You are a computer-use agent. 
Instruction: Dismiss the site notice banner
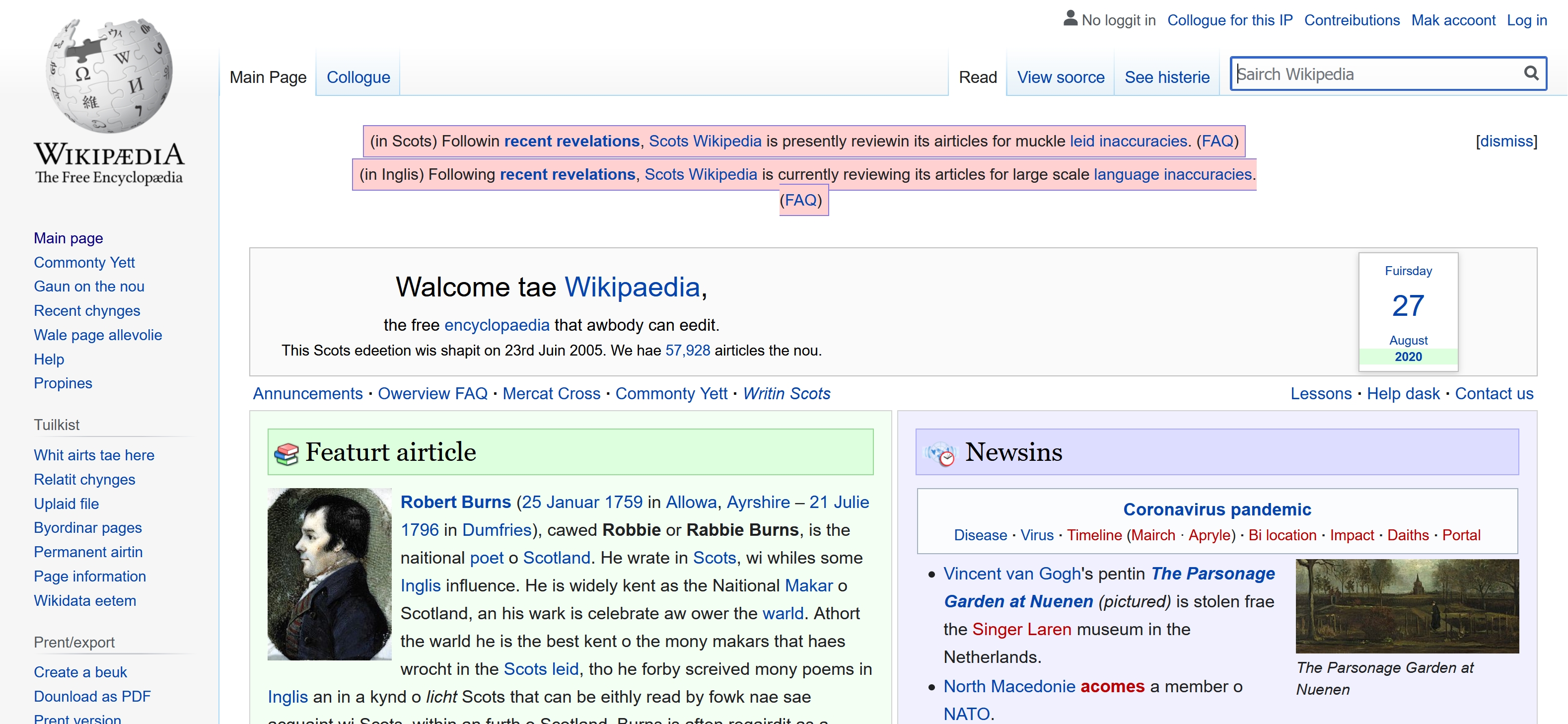click(1506, 141)
